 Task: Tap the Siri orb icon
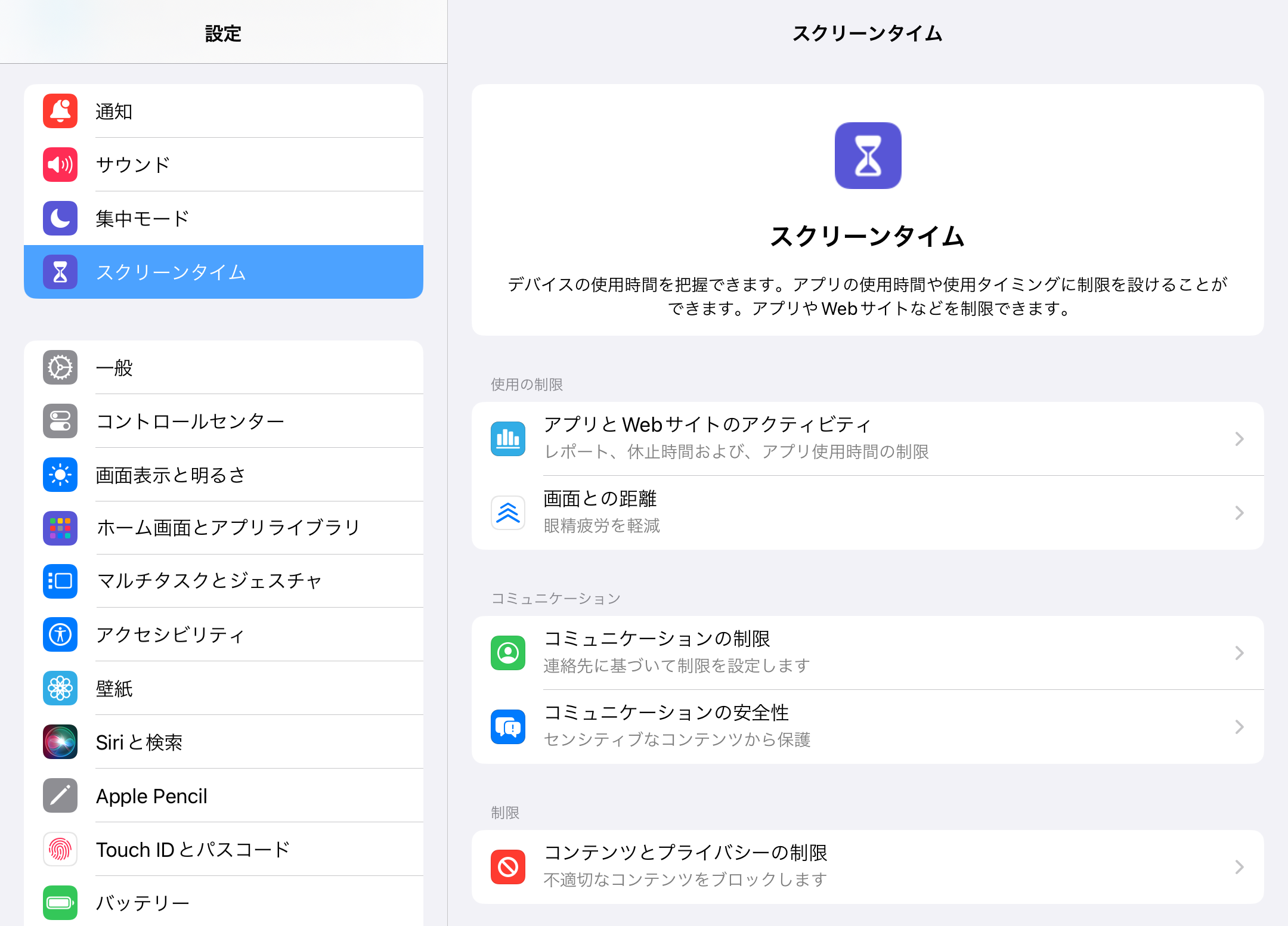point(60,742)
